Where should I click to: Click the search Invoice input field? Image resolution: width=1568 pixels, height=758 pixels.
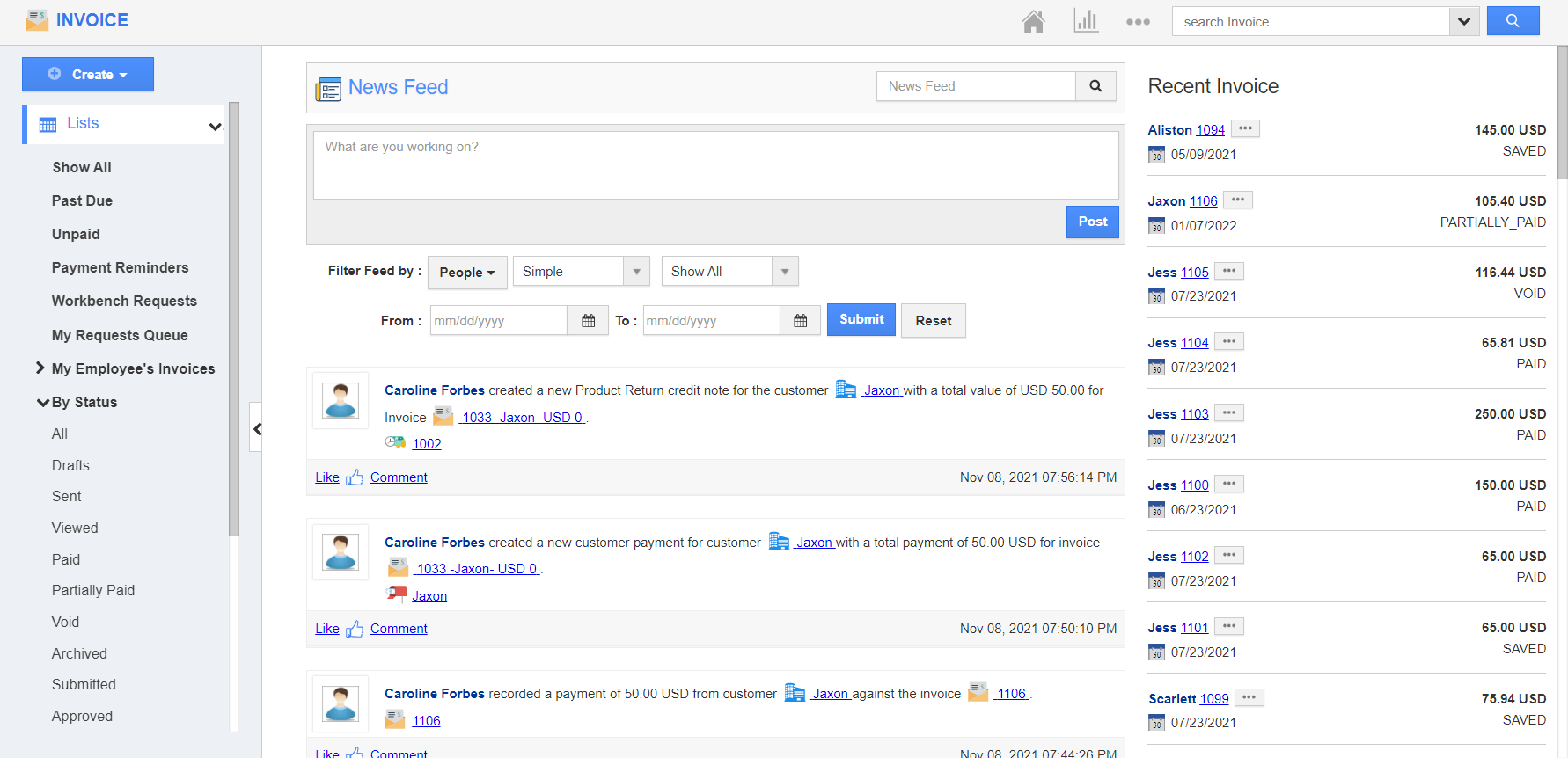[x=1311, y=21]
